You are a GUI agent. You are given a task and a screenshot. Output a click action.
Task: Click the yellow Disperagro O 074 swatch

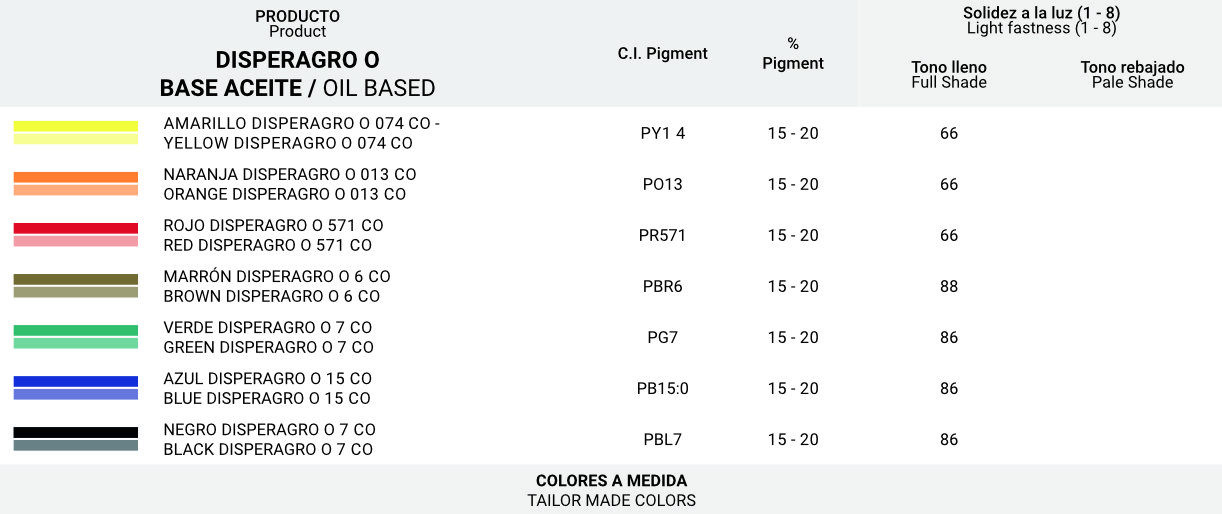point(76,133)
